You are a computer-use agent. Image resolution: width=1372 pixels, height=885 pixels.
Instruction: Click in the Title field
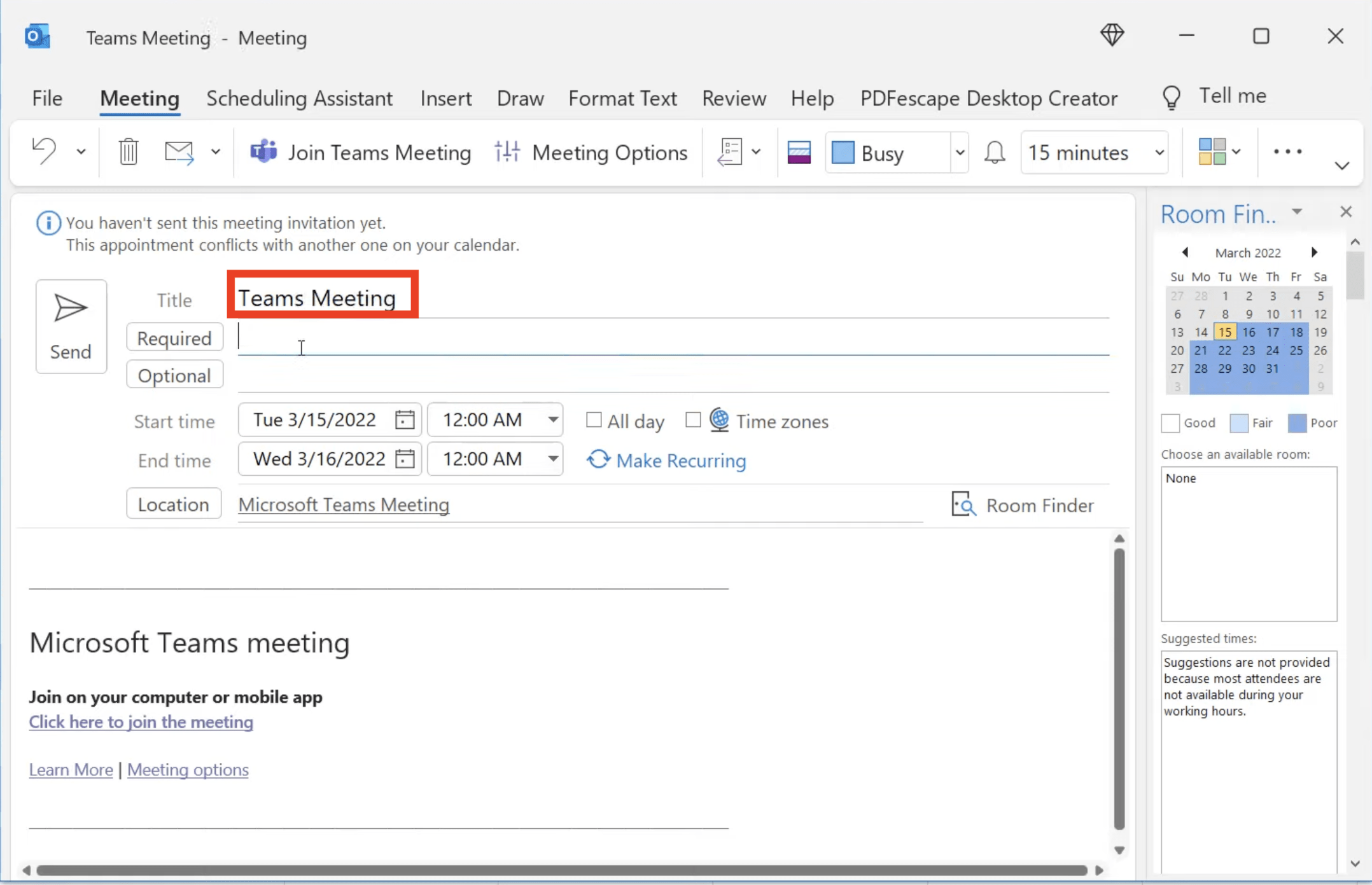(673, 298)
